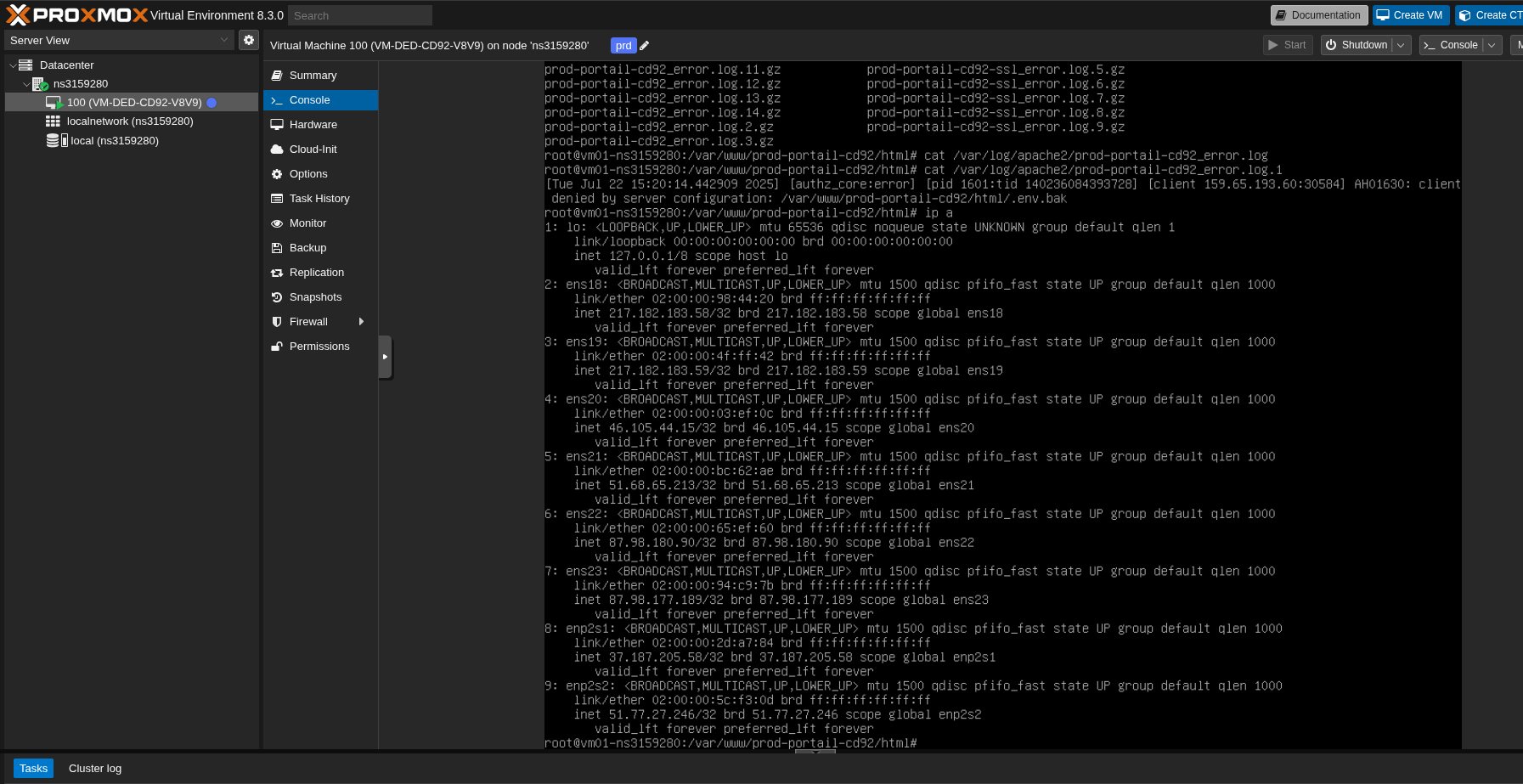1523x784 pixels.
Task: Switch to the Cluster log tab
Action: (94, 768)
